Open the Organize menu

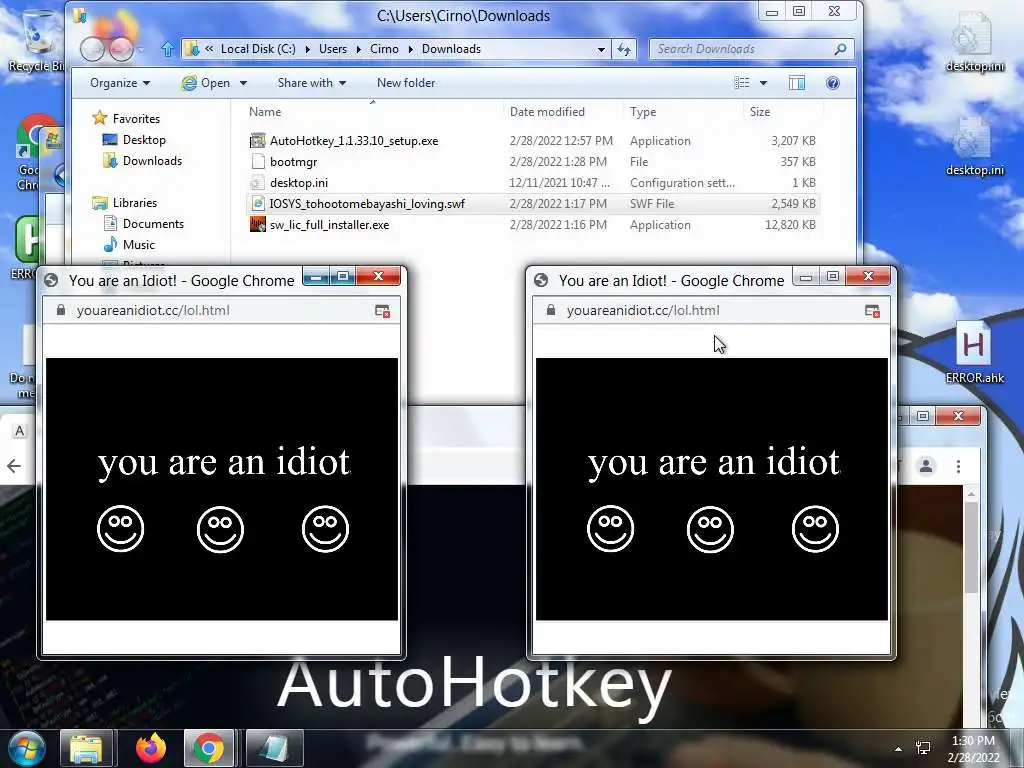120,83
